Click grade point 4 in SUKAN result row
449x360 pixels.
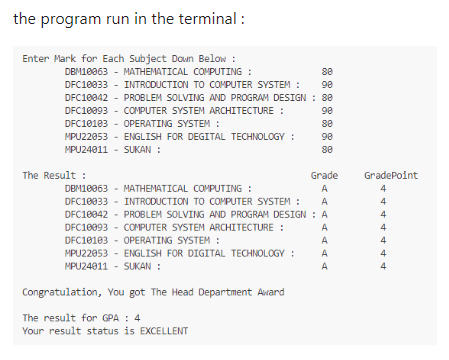383,266
